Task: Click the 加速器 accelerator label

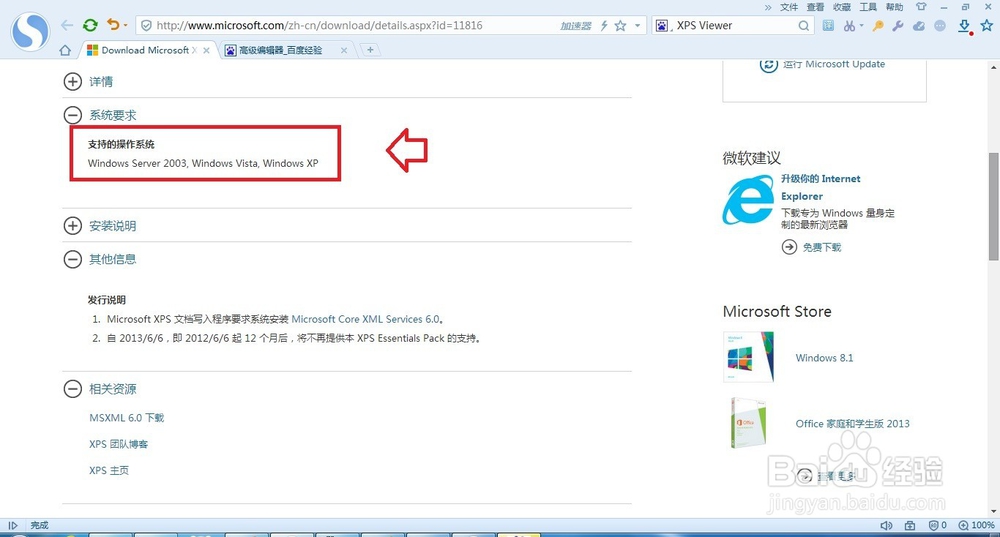Action: (575, 26)
